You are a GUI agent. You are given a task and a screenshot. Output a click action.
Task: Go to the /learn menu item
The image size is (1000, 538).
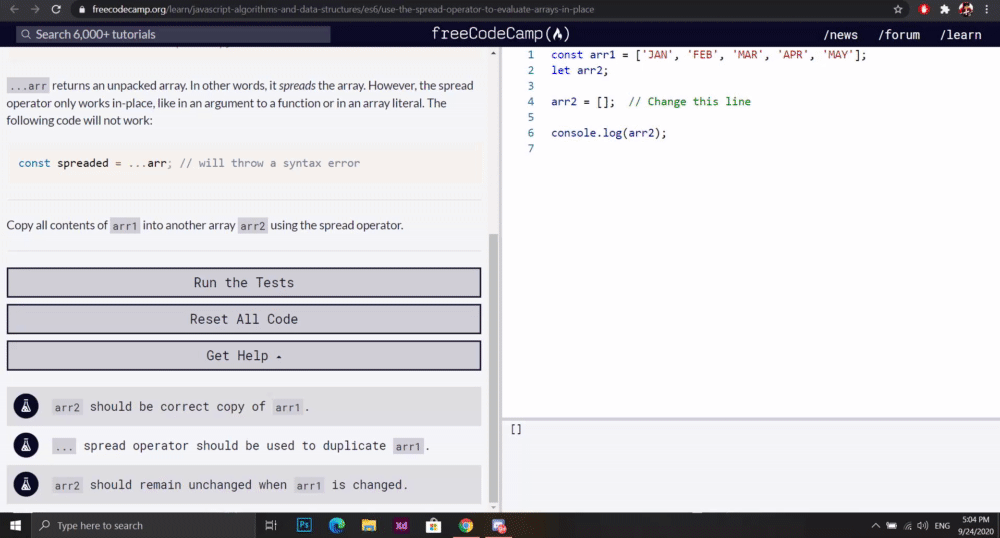pyautogui.click(x=960, y=35)
